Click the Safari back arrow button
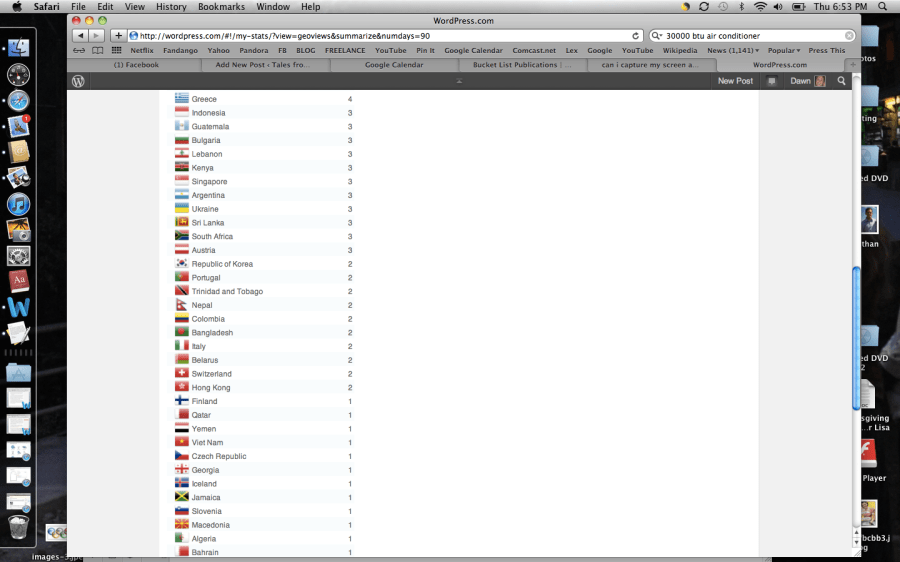The width and height of the screenshot is (900, 562). click(x=81, y=36)
